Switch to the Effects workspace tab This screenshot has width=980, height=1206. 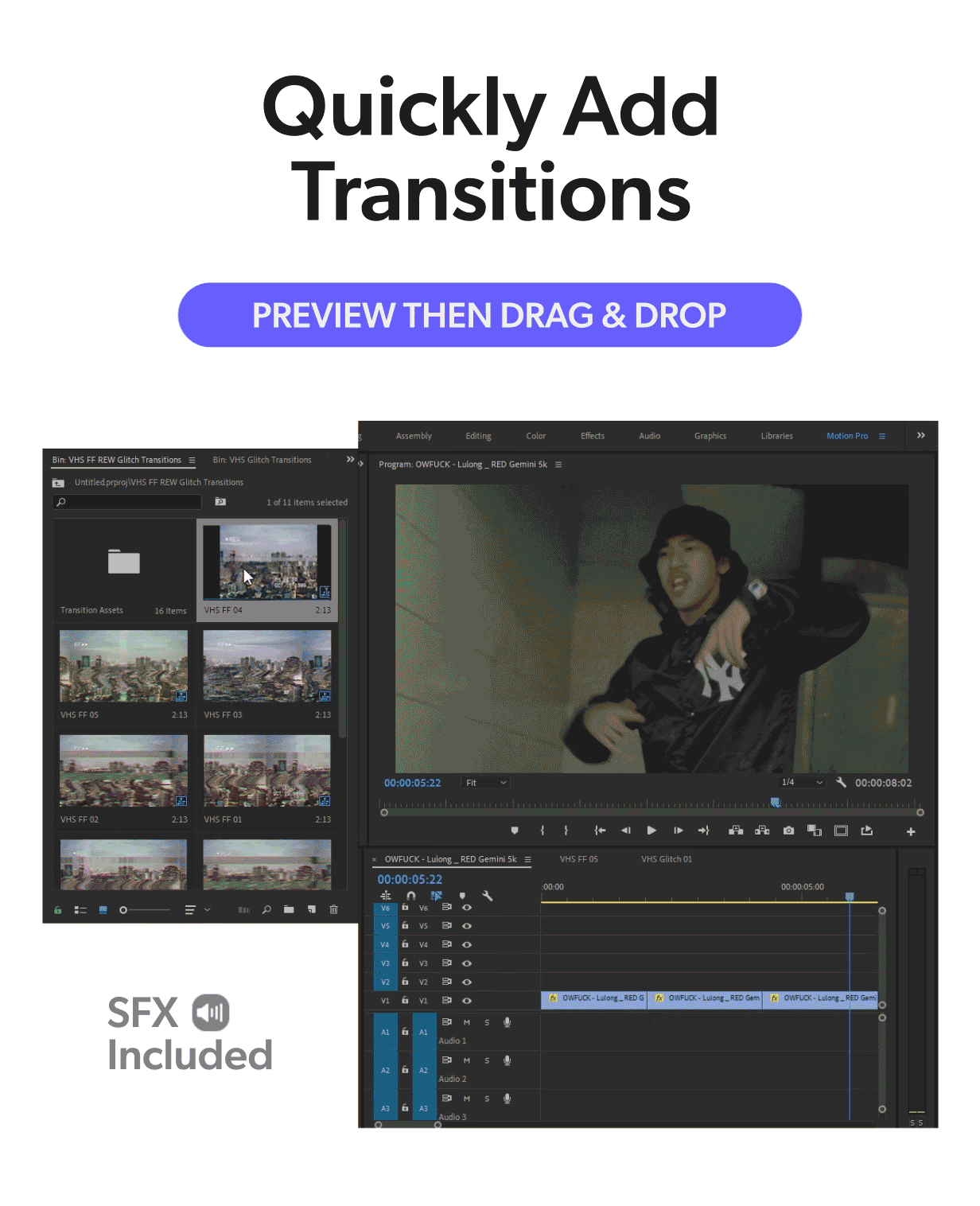pyautogui.click(x=592, y=436)
